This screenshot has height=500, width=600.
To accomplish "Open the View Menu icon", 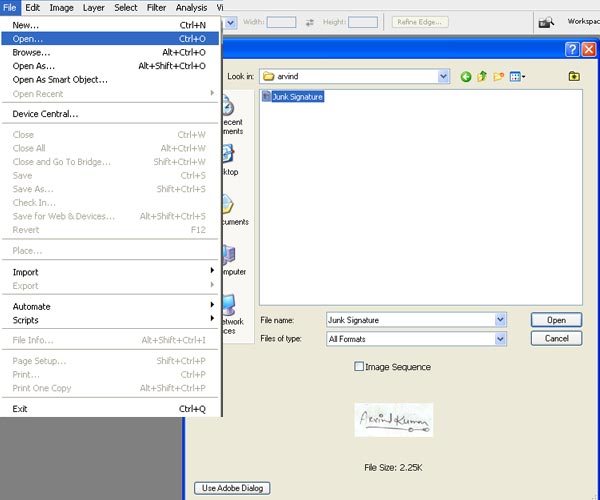I will (517, 77).
